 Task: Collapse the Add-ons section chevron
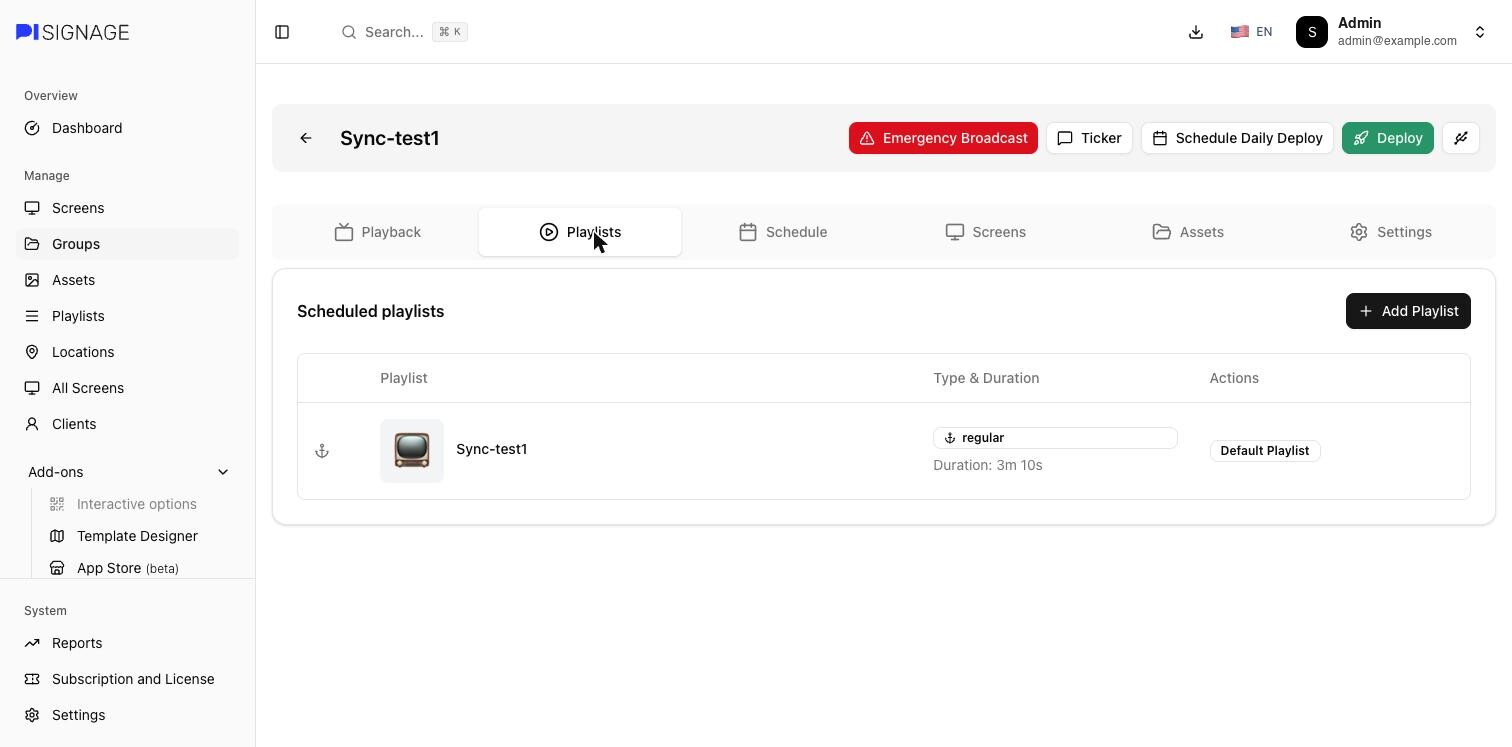click(223, 472)
